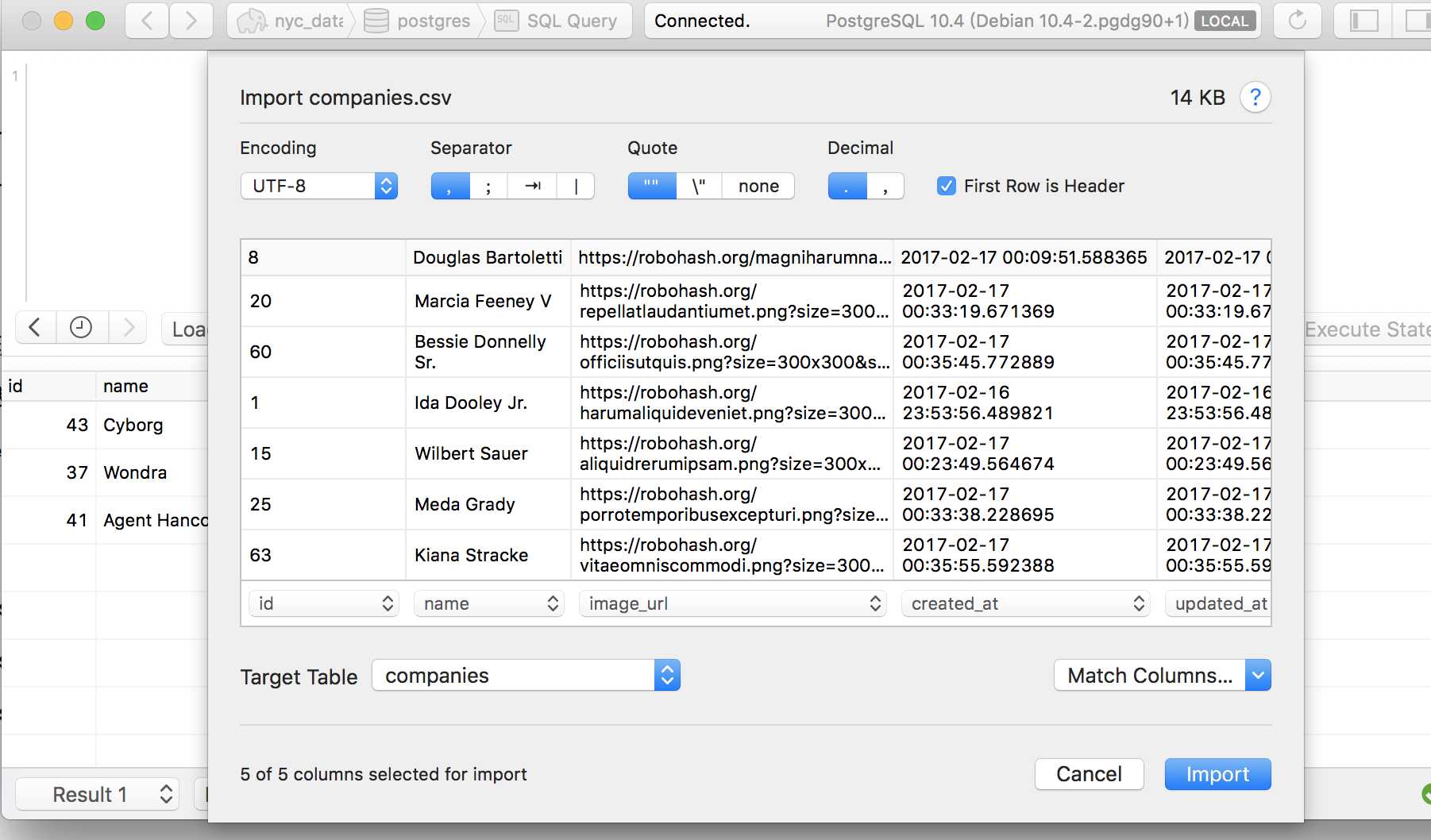This screenshot has height=840, width=1431.
Task: Select the Kiana Stracke preview cell
Action: [x=488, y=555]
